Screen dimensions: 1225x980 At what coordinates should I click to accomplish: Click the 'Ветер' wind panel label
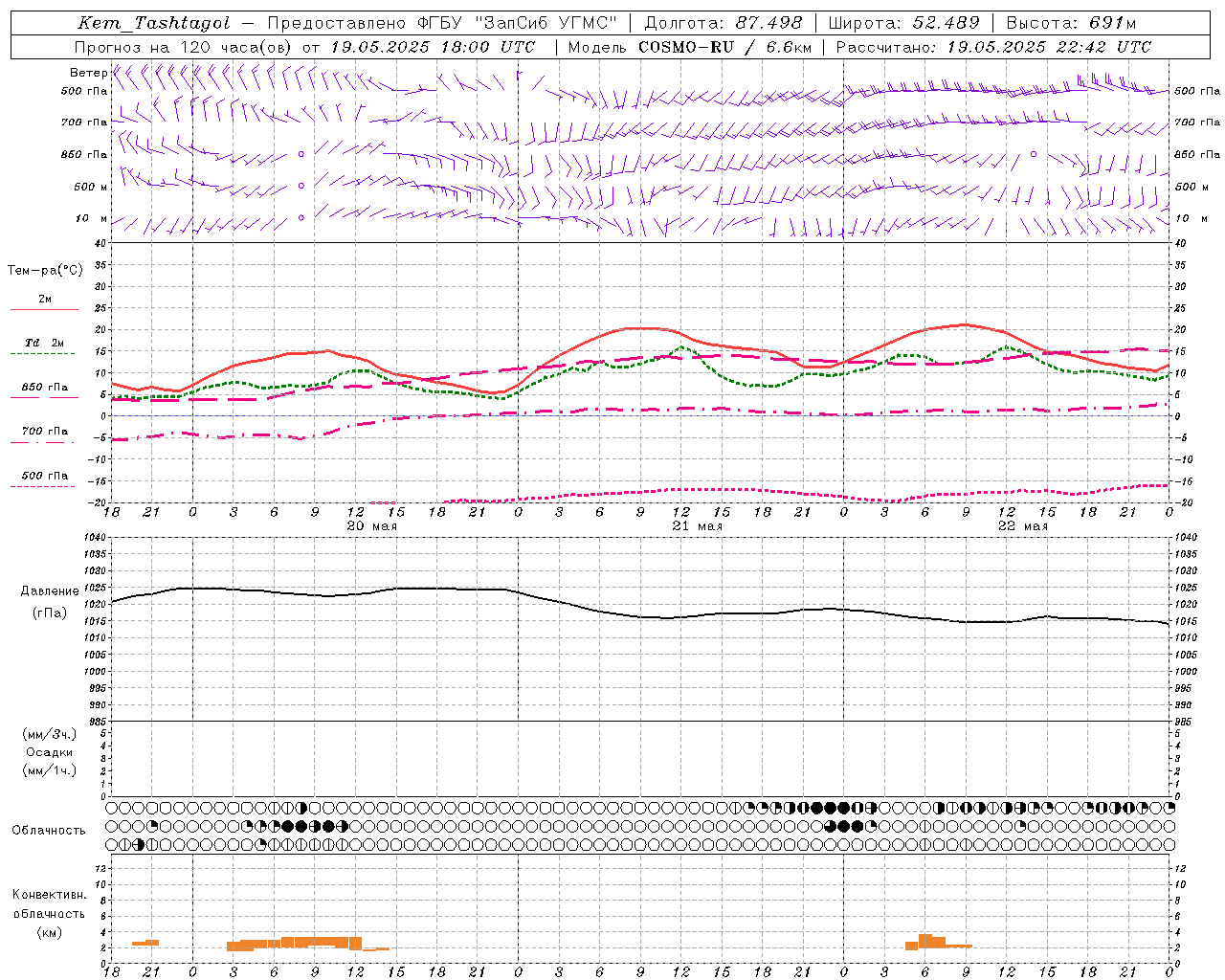point(88,73)
